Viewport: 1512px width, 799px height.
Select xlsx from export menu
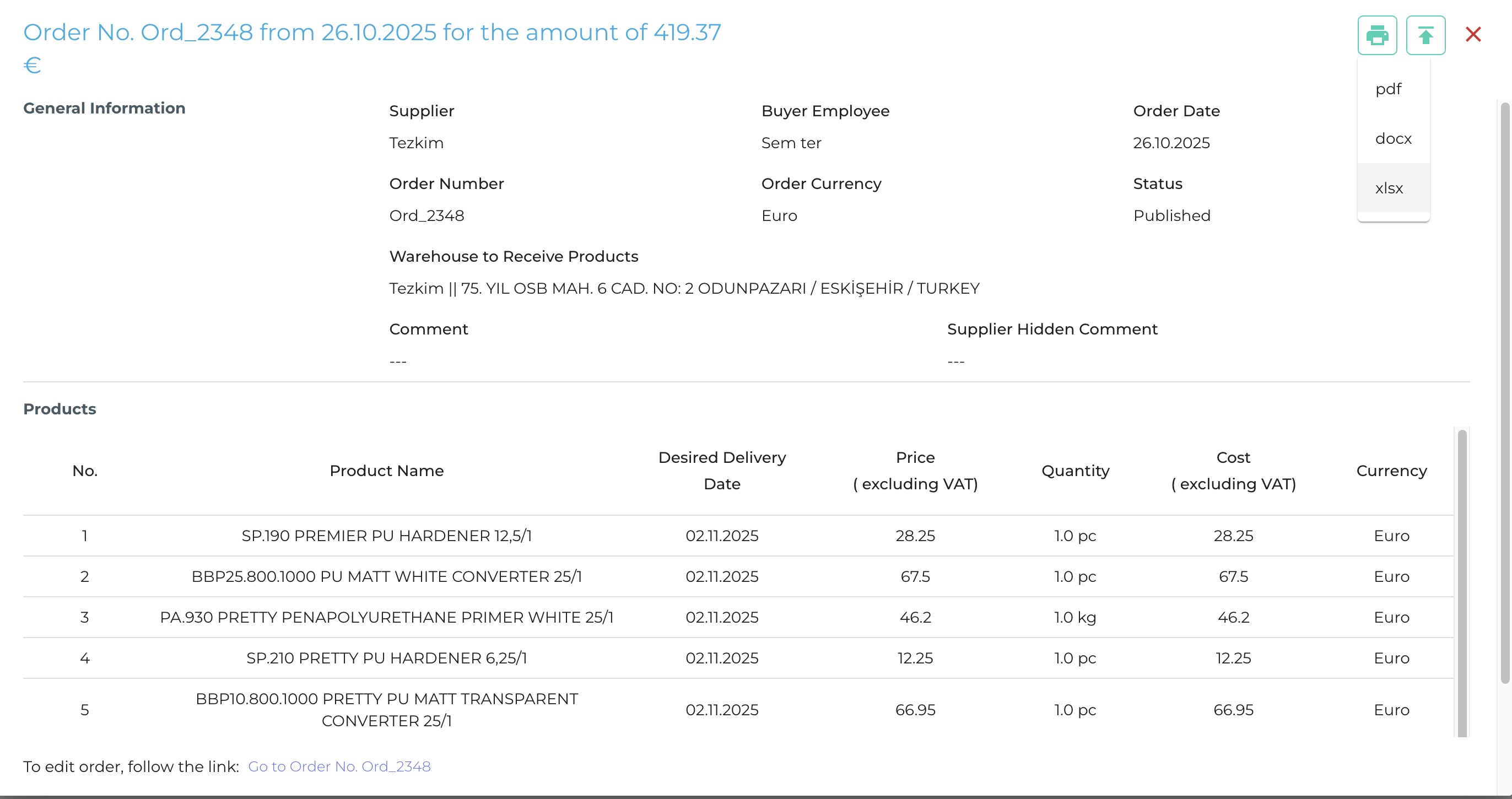(1389, 188)
